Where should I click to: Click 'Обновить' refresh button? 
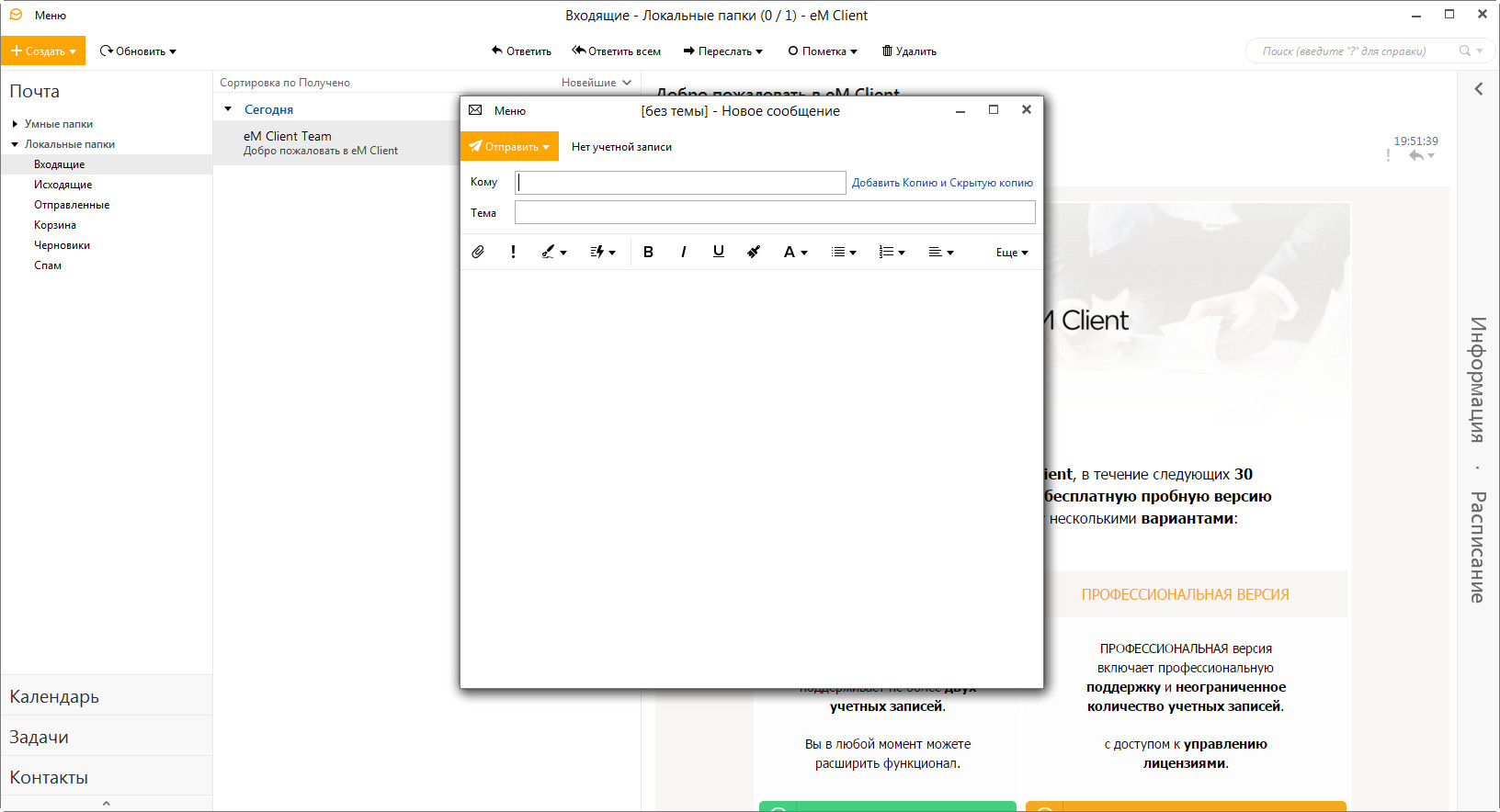[138, 51]
